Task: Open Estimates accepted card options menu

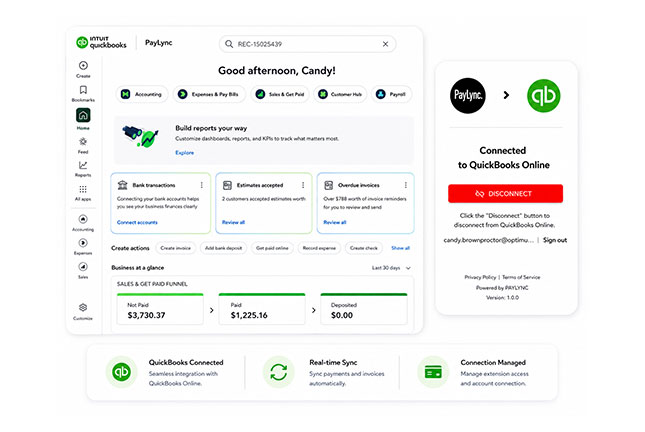Action: point(303,185)
